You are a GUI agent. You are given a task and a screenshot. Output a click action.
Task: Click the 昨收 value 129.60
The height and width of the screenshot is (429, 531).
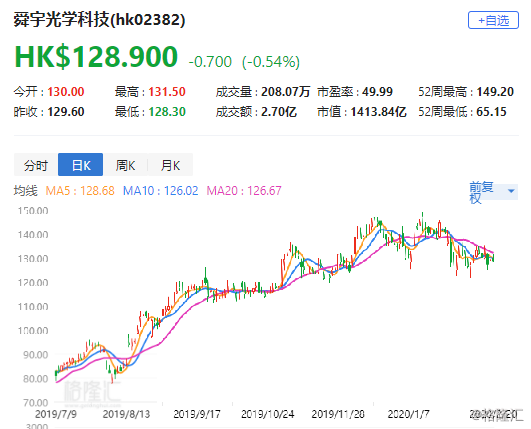click(x=66, y=112)
